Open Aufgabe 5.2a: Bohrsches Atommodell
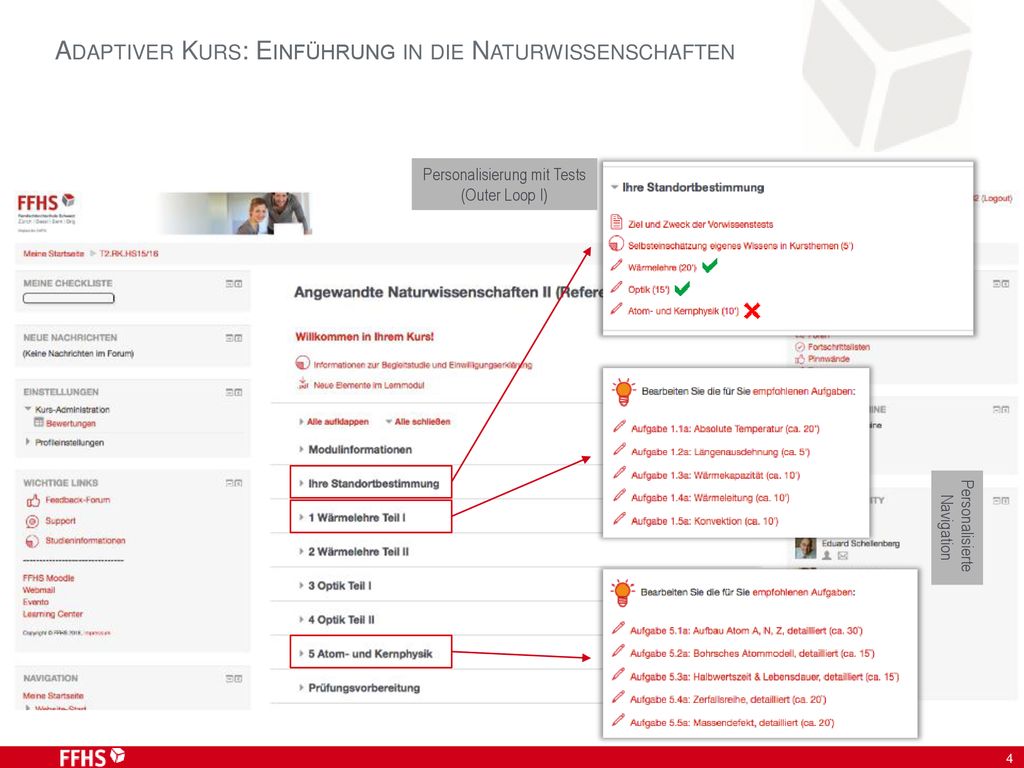 752,653
